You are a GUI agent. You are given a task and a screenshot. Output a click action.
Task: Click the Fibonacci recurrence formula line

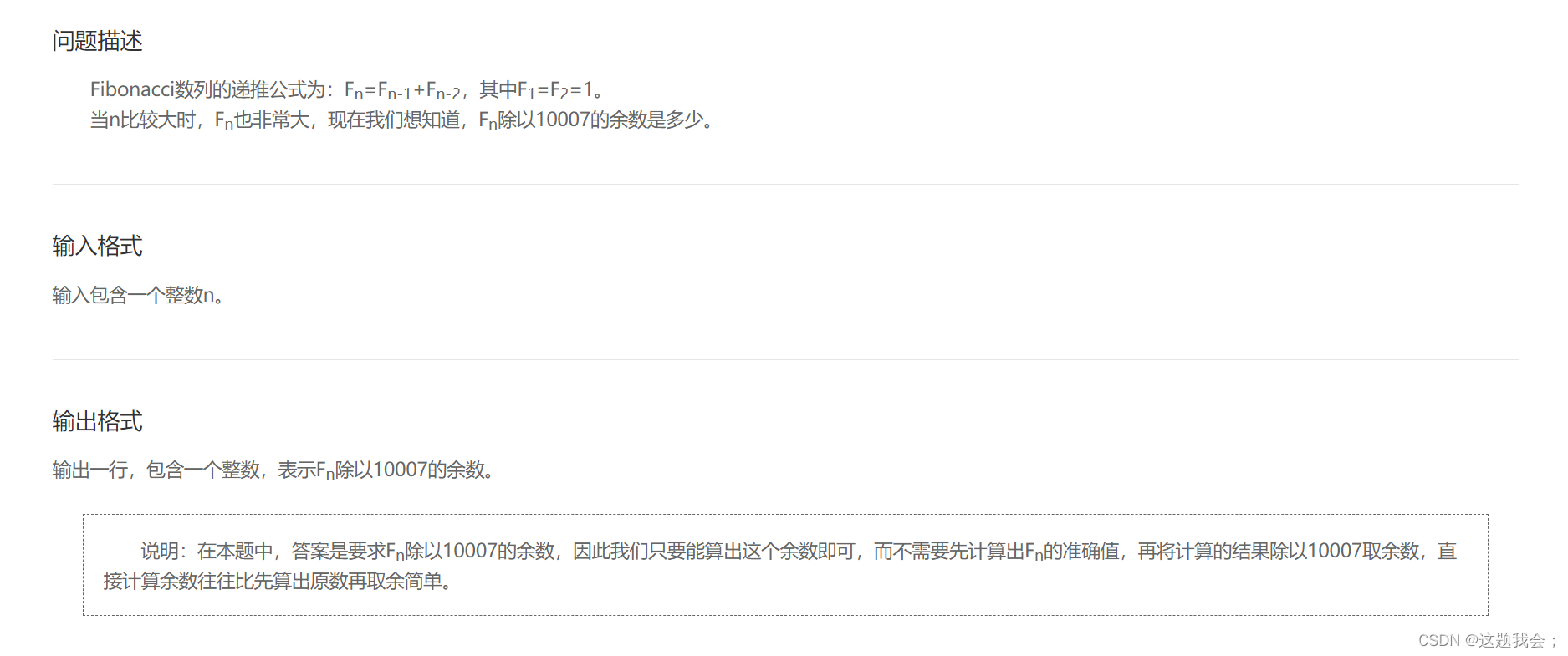pyautogui.click(x=347, y=90)
